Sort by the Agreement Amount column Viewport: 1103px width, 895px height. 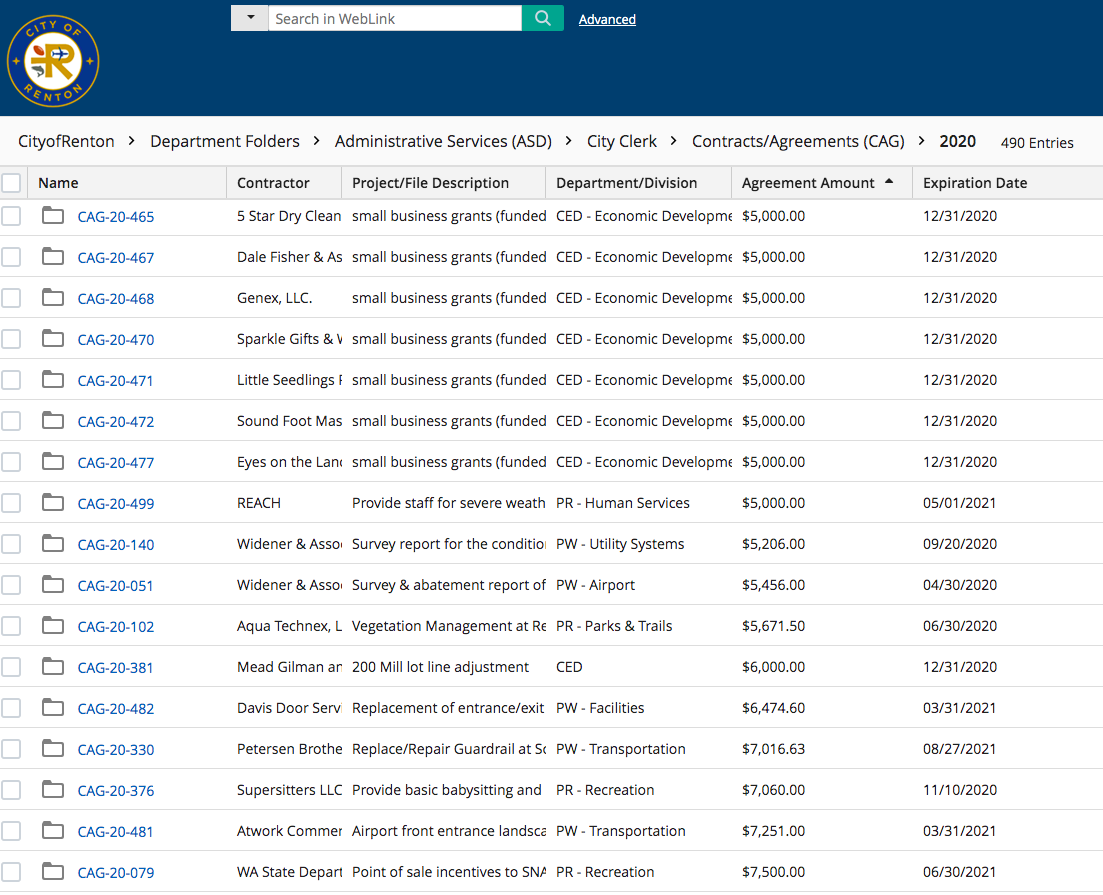(808, 183)
